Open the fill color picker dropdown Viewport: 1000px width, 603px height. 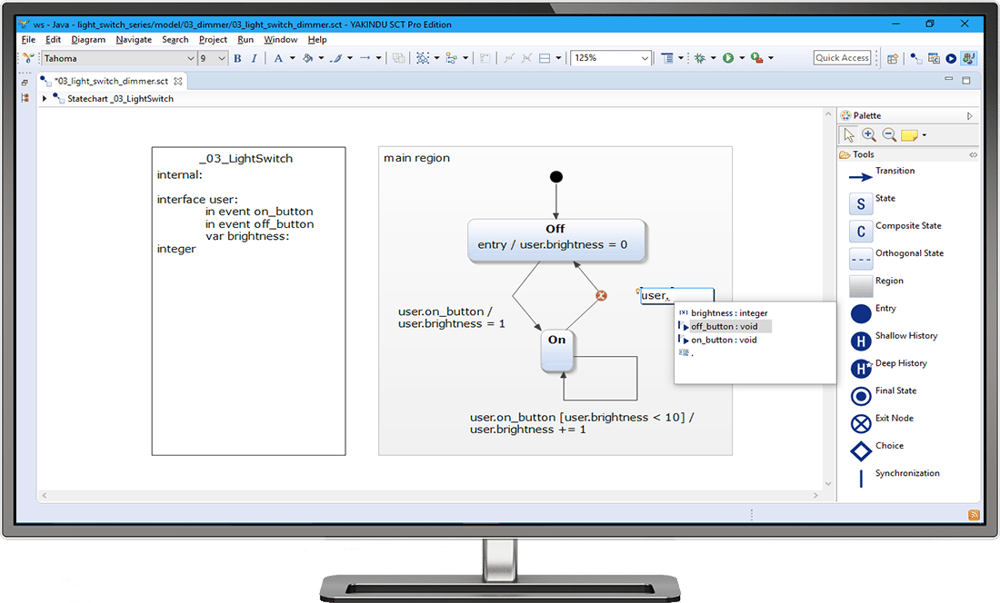click(322, 59)
